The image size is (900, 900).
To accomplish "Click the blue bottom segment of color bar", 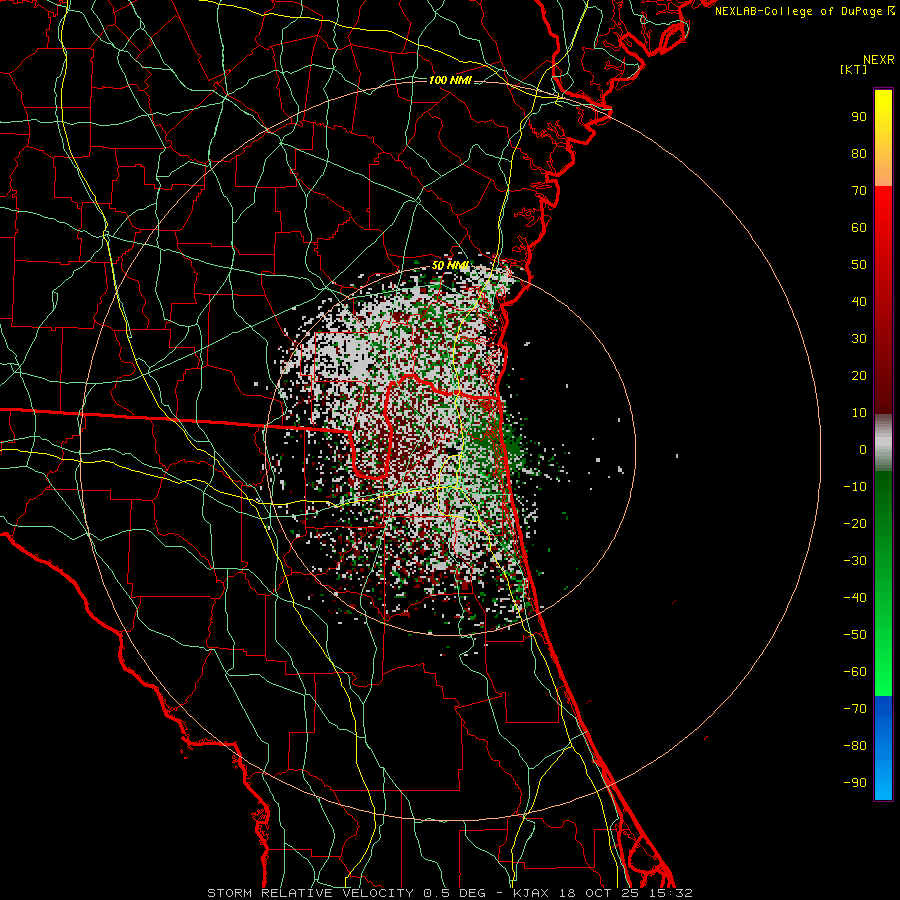I will [883, 748].
